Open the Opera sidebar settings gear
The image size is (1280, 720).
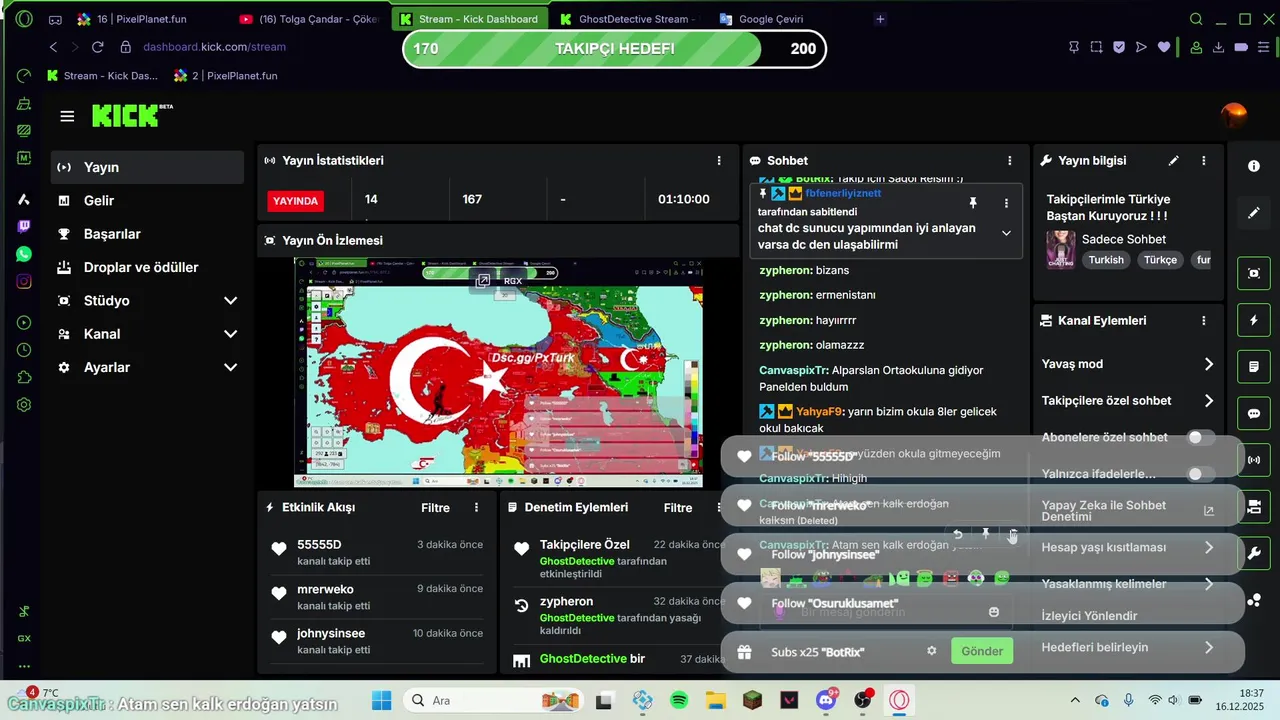pos(24,405)
